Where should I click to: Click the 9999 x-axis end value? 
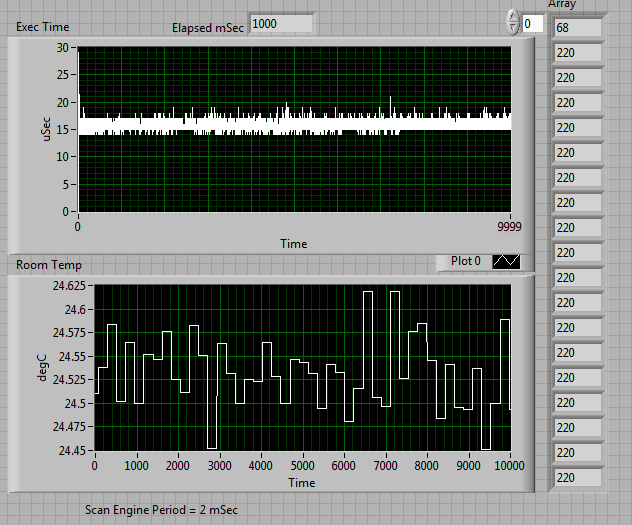[509, 226]
